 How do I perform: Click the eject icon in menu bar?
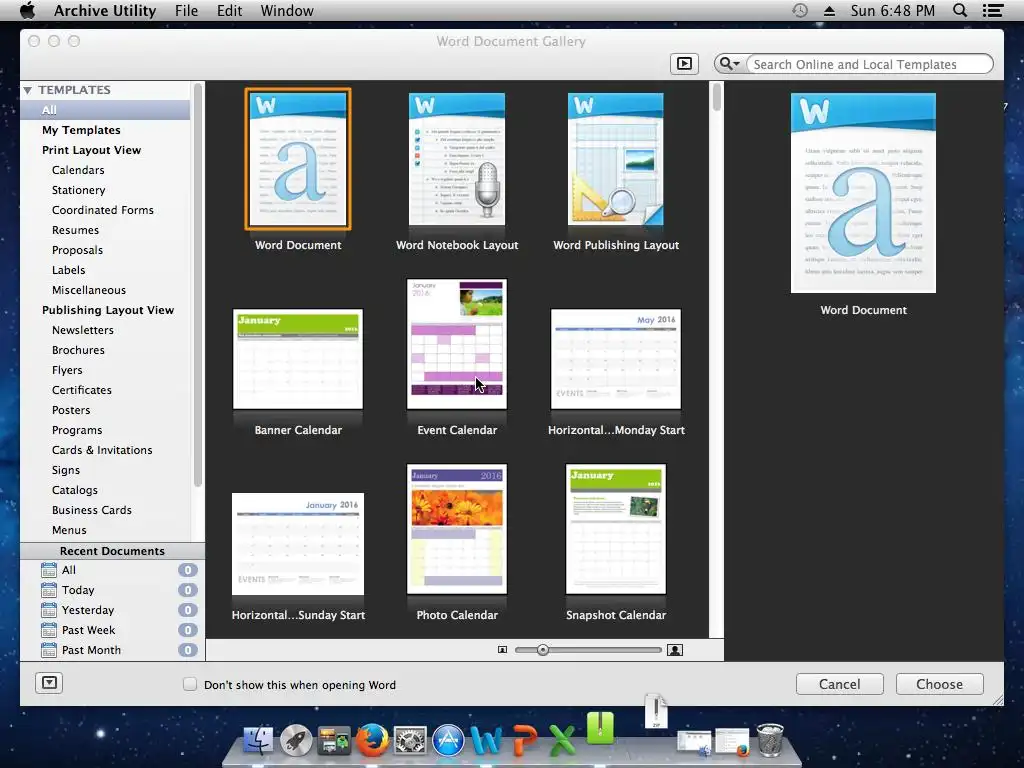(x=829, y=11)
